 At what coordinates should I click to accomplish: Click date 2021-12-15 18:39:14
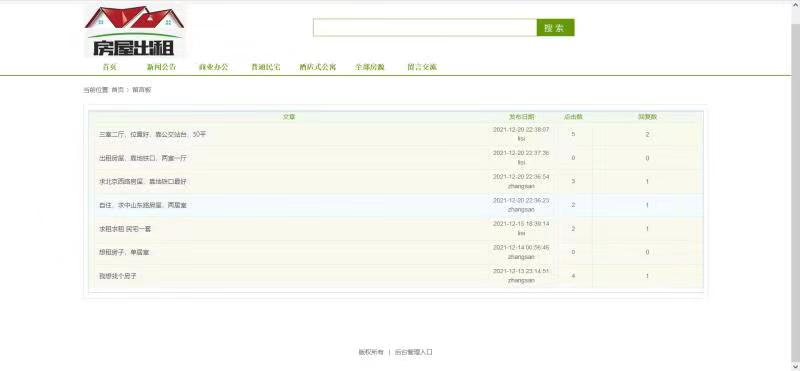pyautogui.click(x=521, y=224)
